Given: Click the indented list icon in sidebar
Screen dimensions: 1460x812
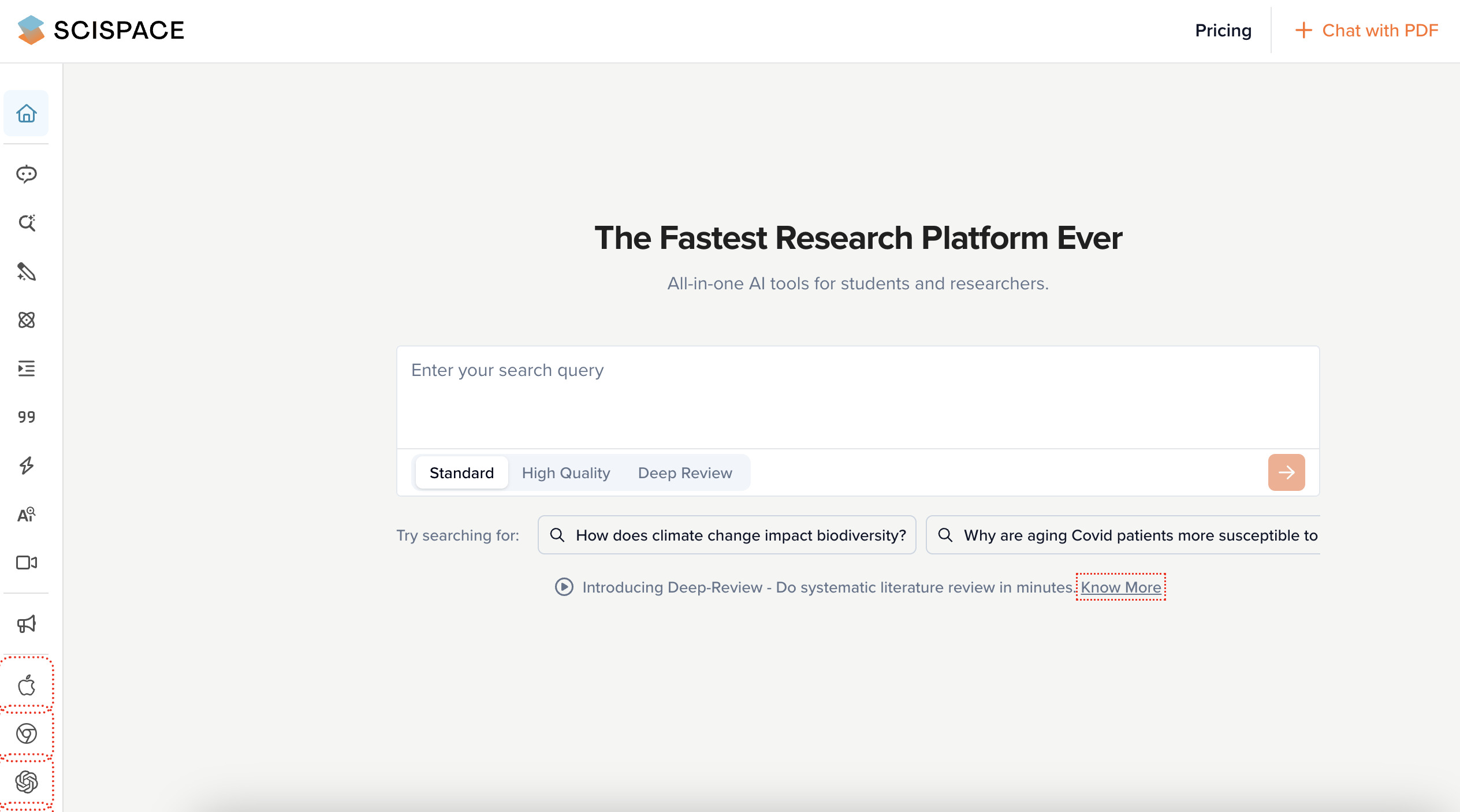Looking at the screenshot, I should (27, 368).
